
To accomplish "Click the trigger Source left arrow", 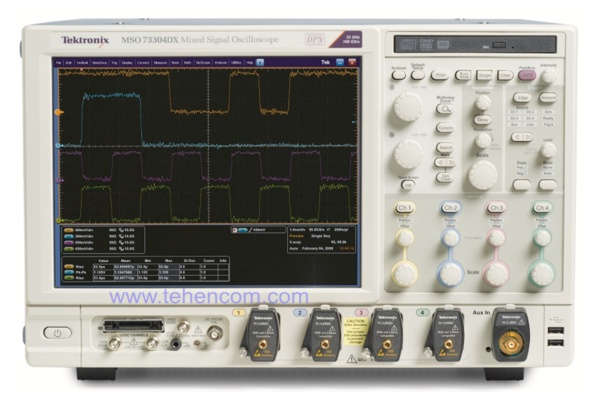I will [x=517, y=137].
